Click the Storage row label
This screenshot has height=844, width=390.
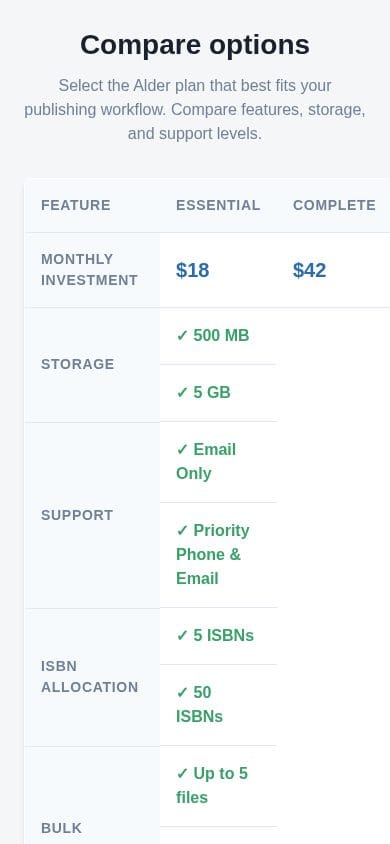(x=77, y=364)
